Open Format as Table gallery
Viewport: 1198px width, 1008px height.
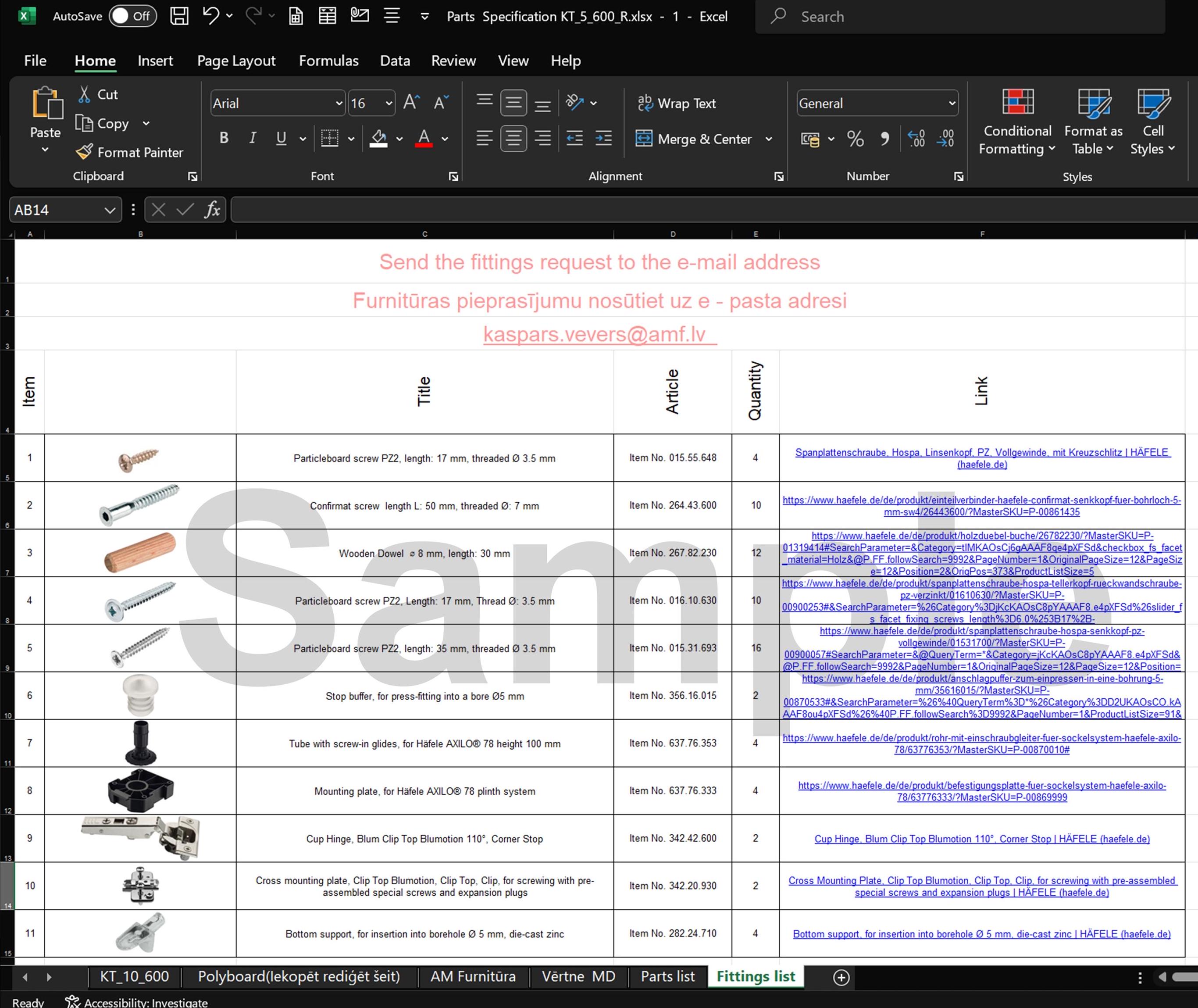click(1093, 122)
